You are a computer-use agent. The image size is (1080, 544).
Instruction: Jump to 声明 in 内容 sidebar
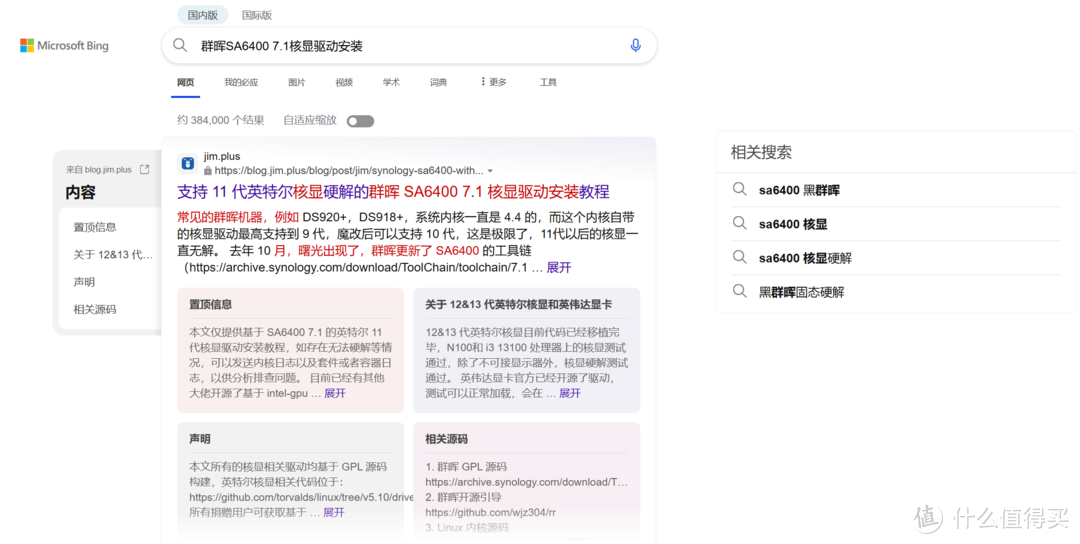84,282
